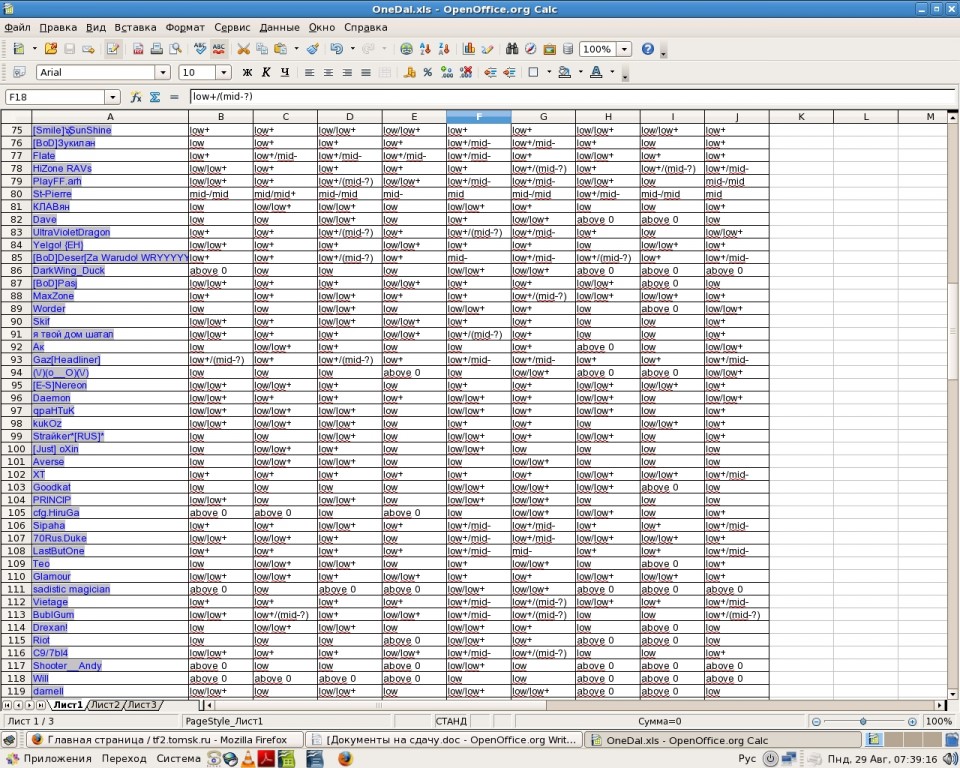The image size is (960, 768).
Task: Switch to sheet tab Лист2
Action: coord(105,705)
